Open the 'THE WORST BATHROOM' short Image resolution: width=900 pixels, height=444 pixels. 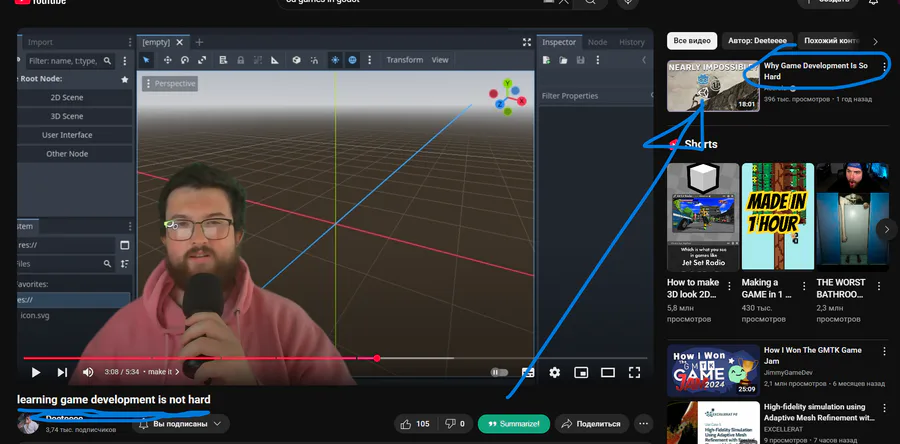tap(852, 216)
